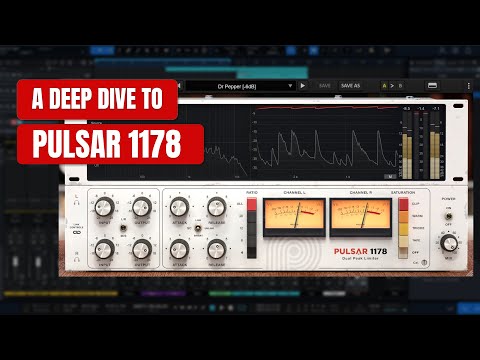This screenshot has height=360, width=480.
Task: Select the TAPE saturation mode
Action: point(403,240)
